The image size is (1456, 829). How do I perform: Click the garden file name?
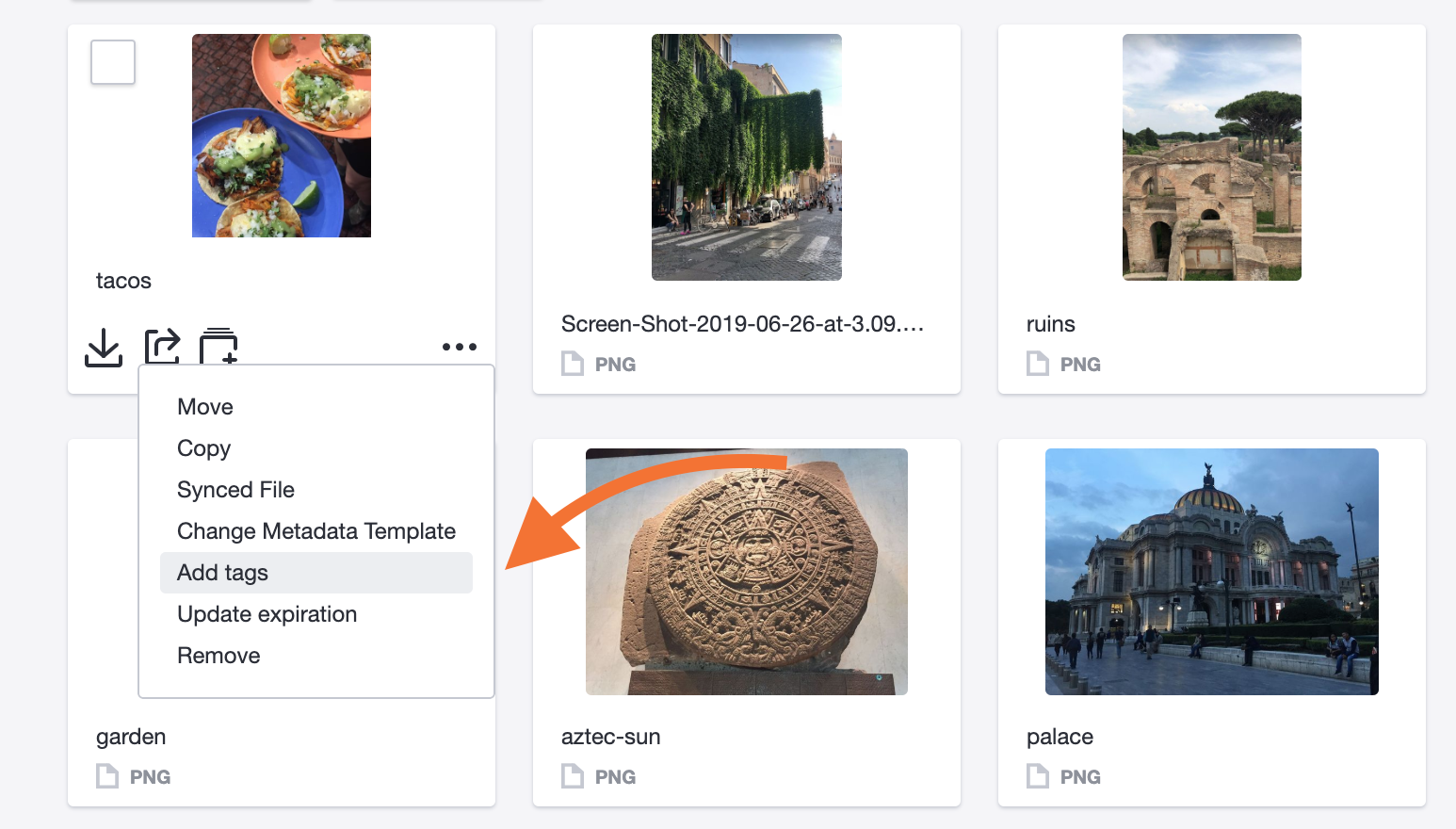coord(131,737)
